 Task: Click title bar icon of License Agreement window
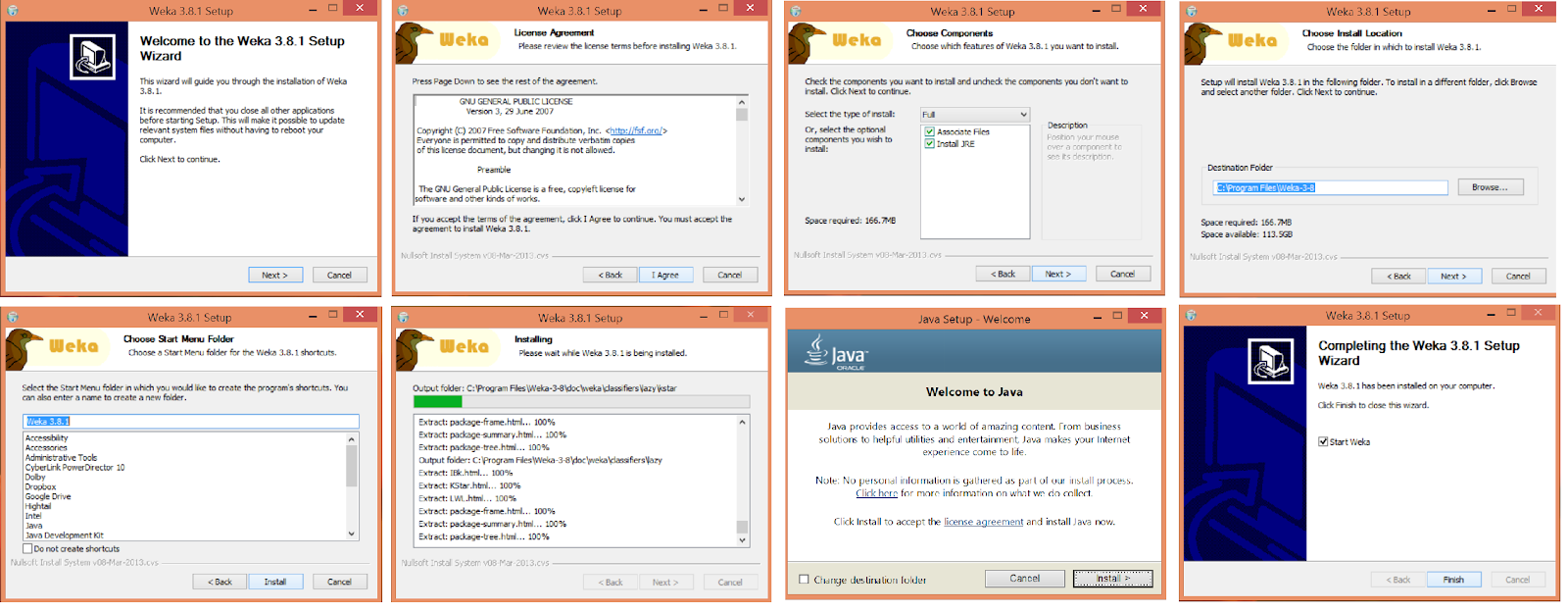403,11
